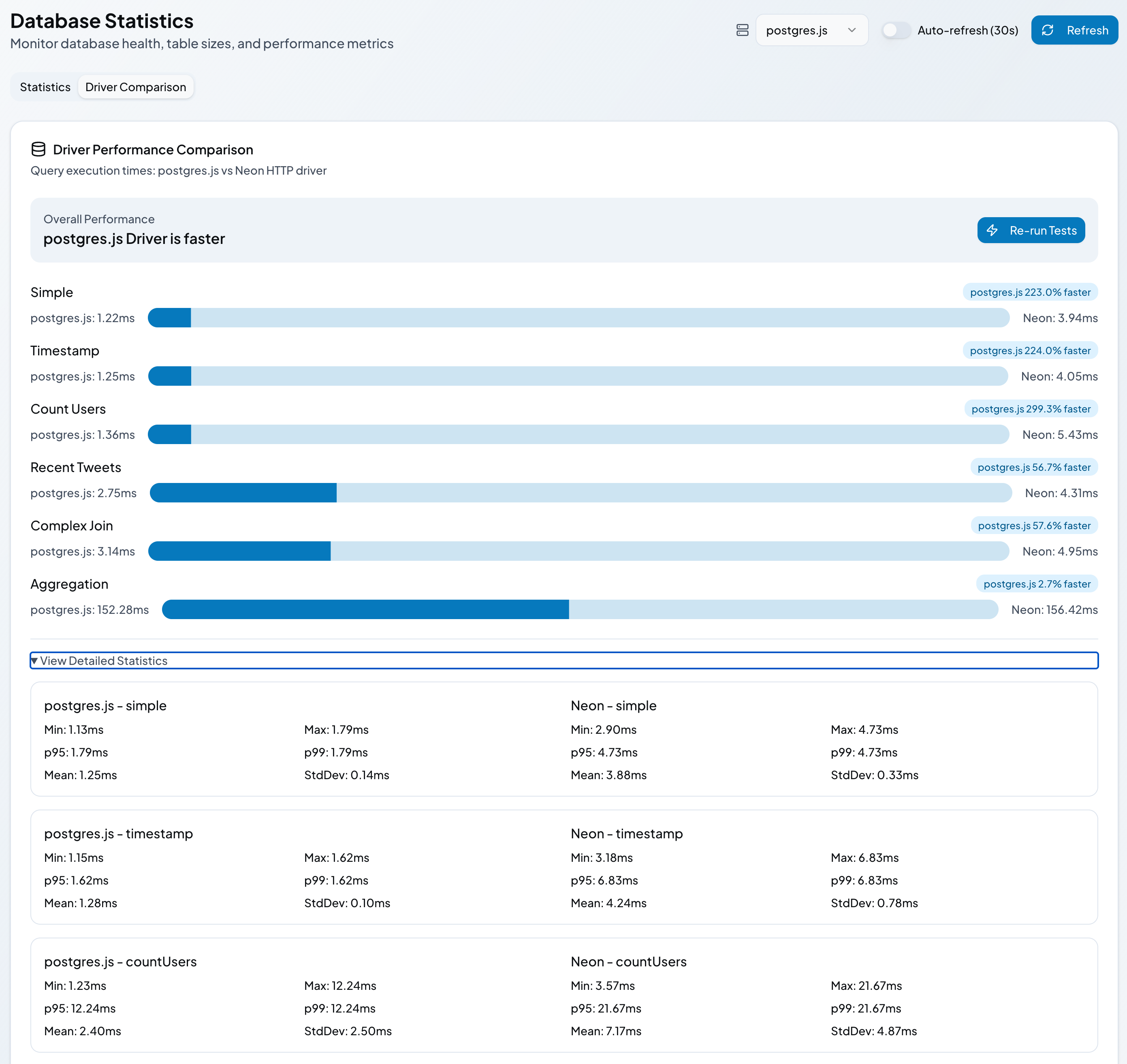The height and width of the screenshot is (1064, 1127).
Task: Click the 'Recent Tweets' test label
Action: coord(76,467)
